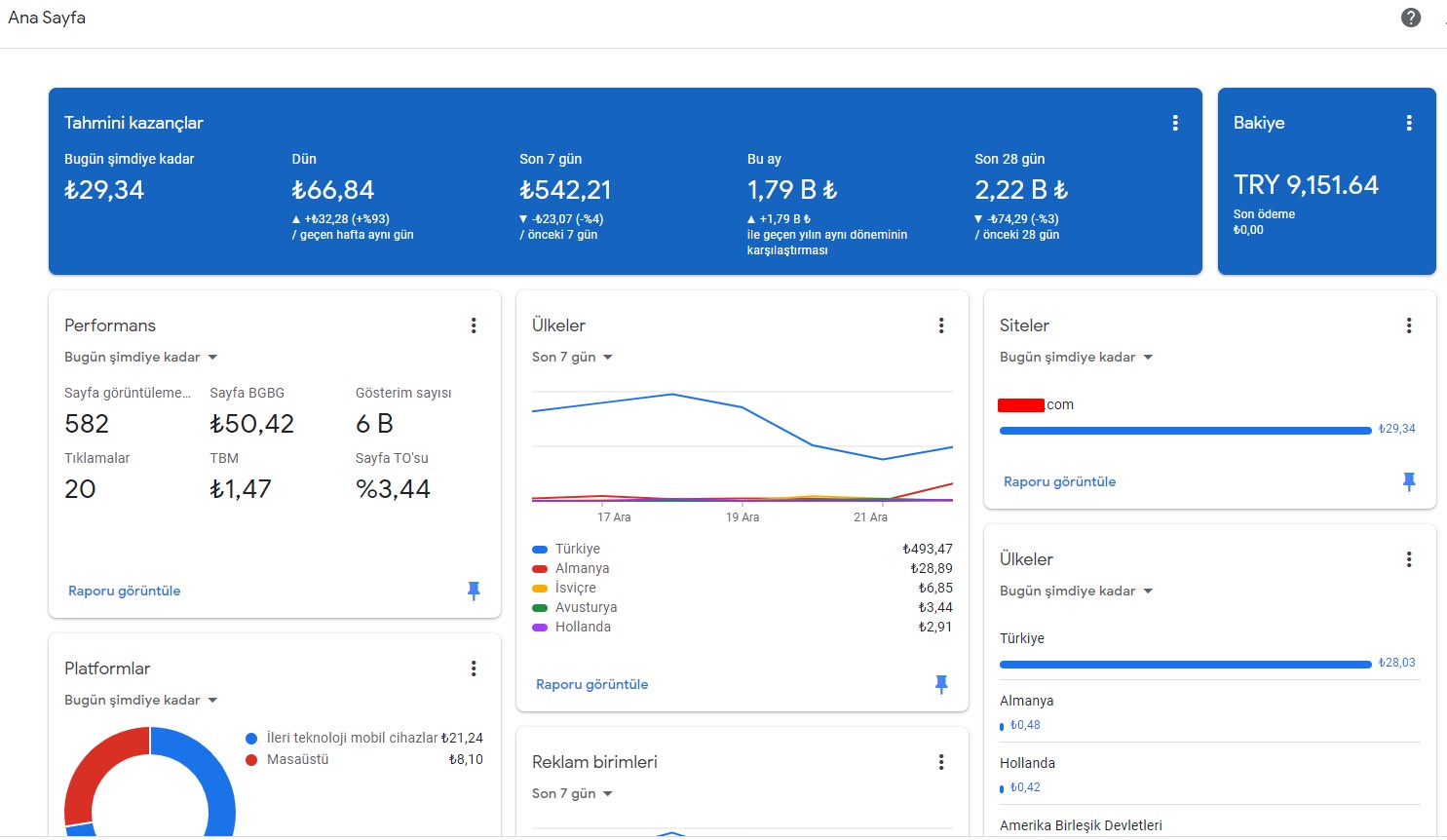Open the help icon at top right

point(1410,18)
